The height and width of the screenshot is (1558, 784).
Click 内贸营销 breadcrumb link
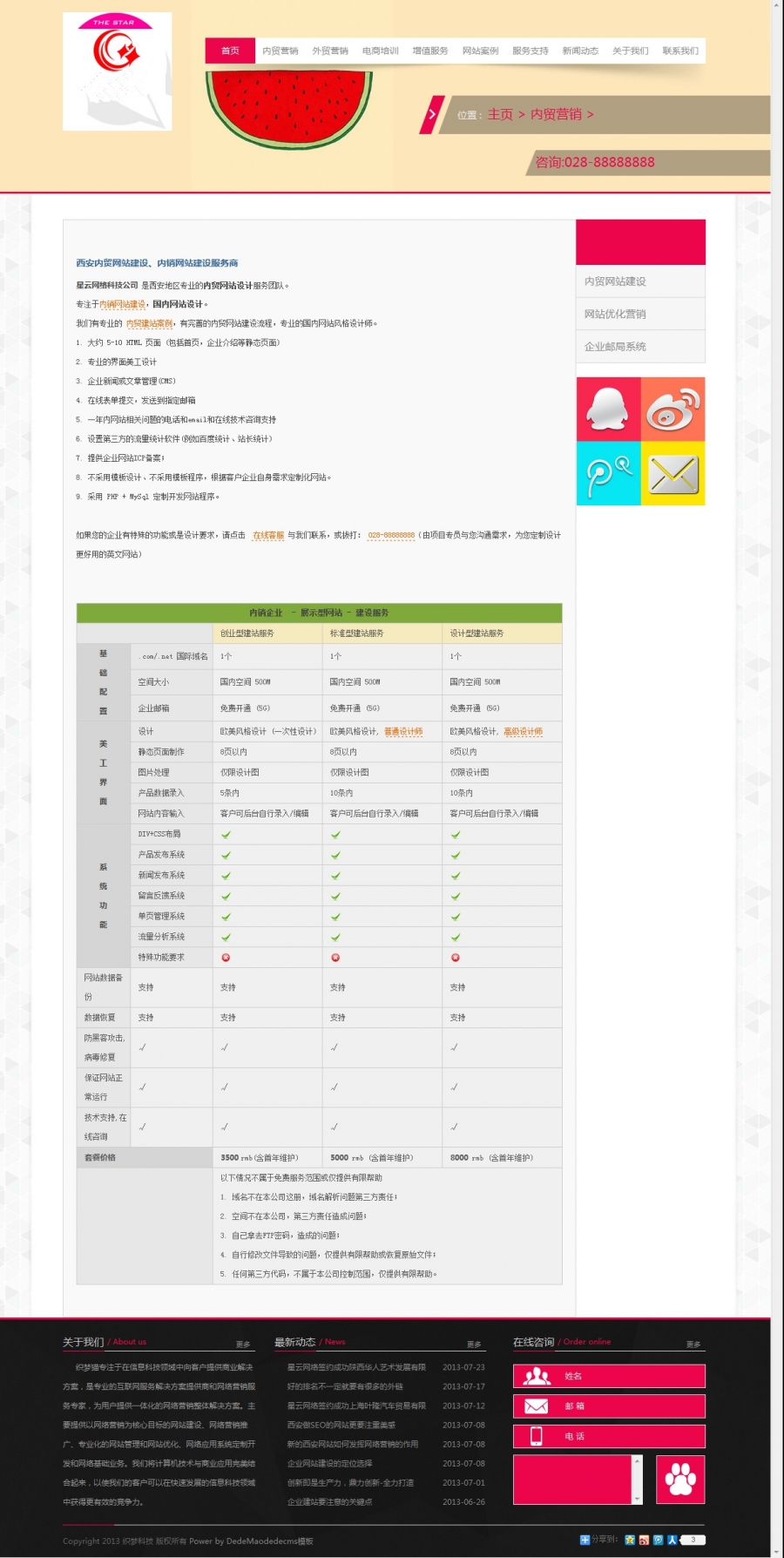[x=556, y=114]
